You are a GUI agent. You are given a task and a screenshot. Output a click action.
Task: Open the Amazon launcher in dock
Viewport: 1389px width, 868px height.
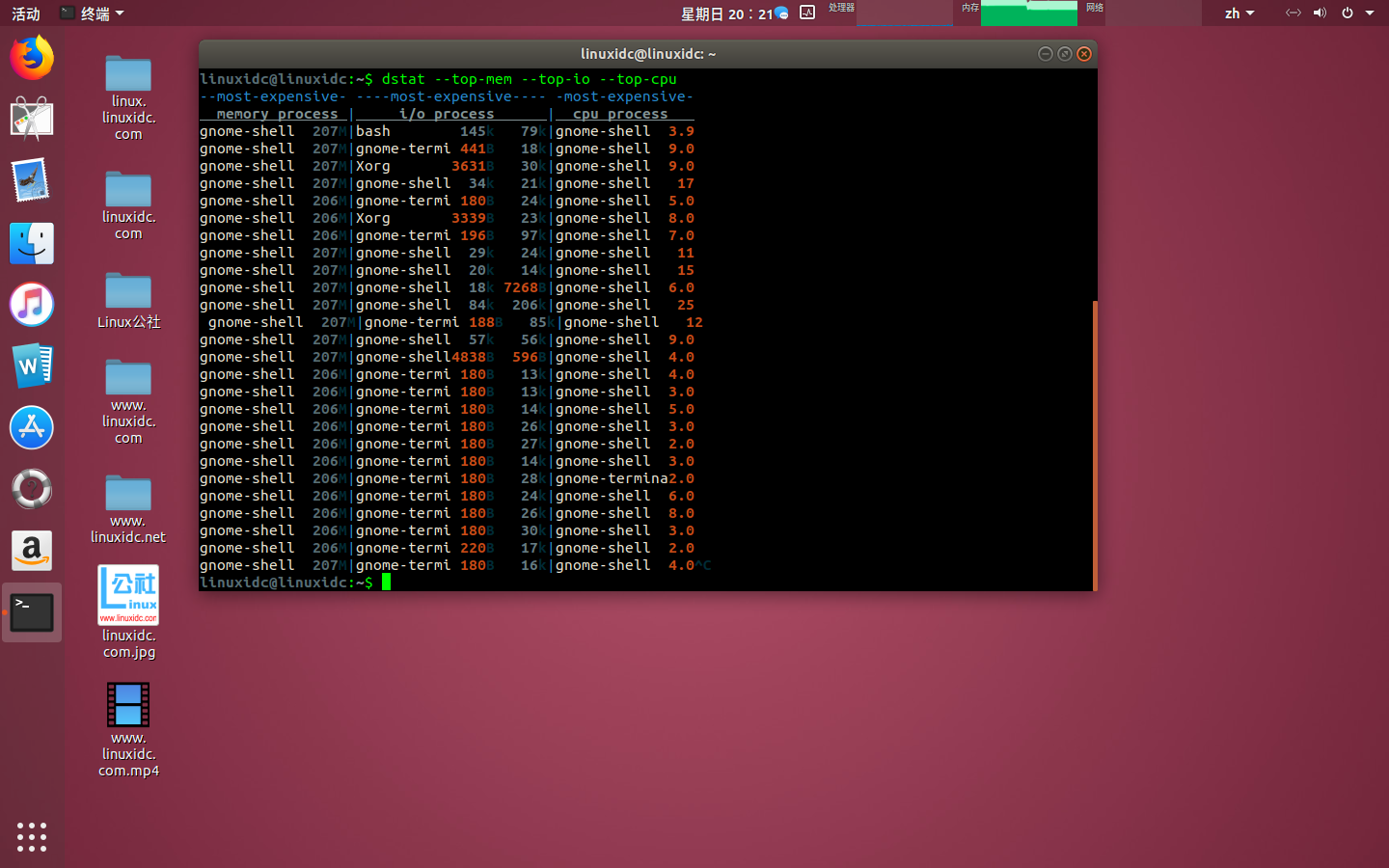pyautogui.click(x=32, y=551)
